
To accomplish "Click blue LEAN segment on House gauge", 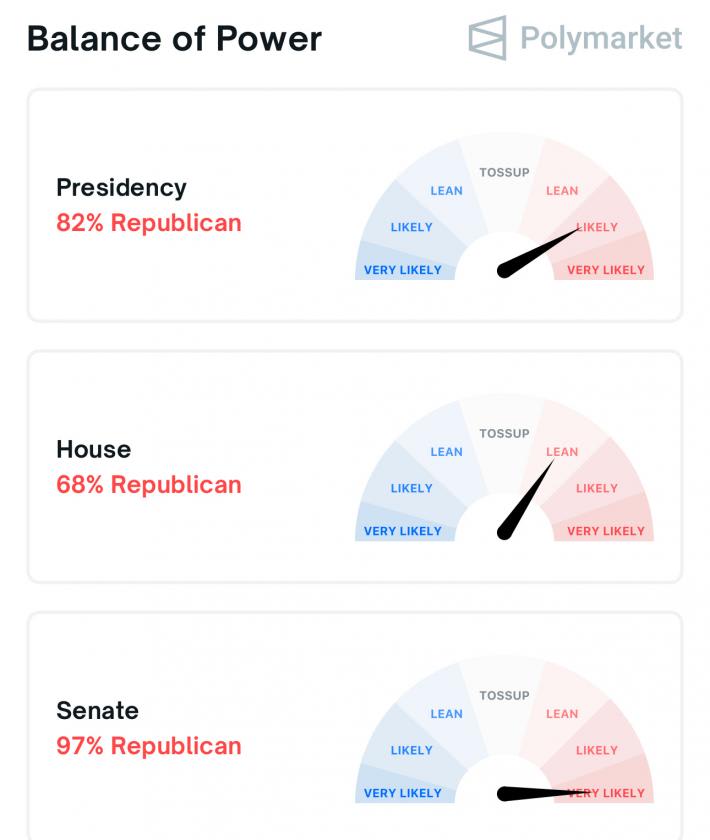I will 446,452.
